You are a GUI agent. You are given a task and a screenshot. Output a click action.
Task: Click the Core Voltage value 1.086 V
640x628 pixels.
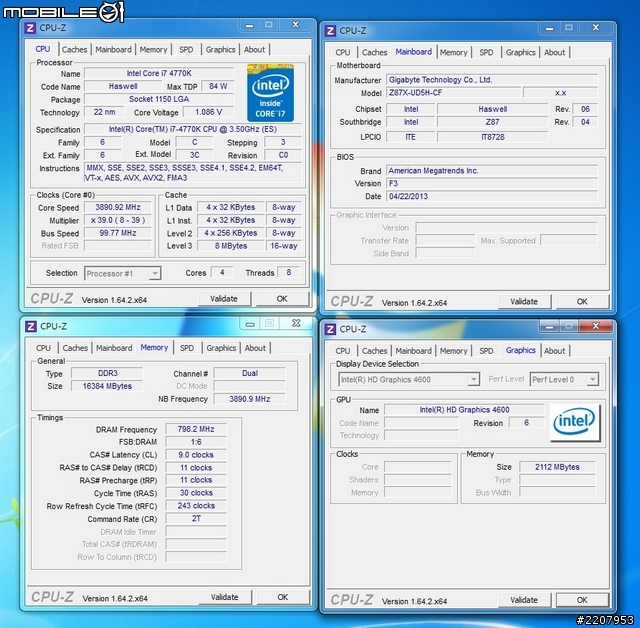pos(209,112)
